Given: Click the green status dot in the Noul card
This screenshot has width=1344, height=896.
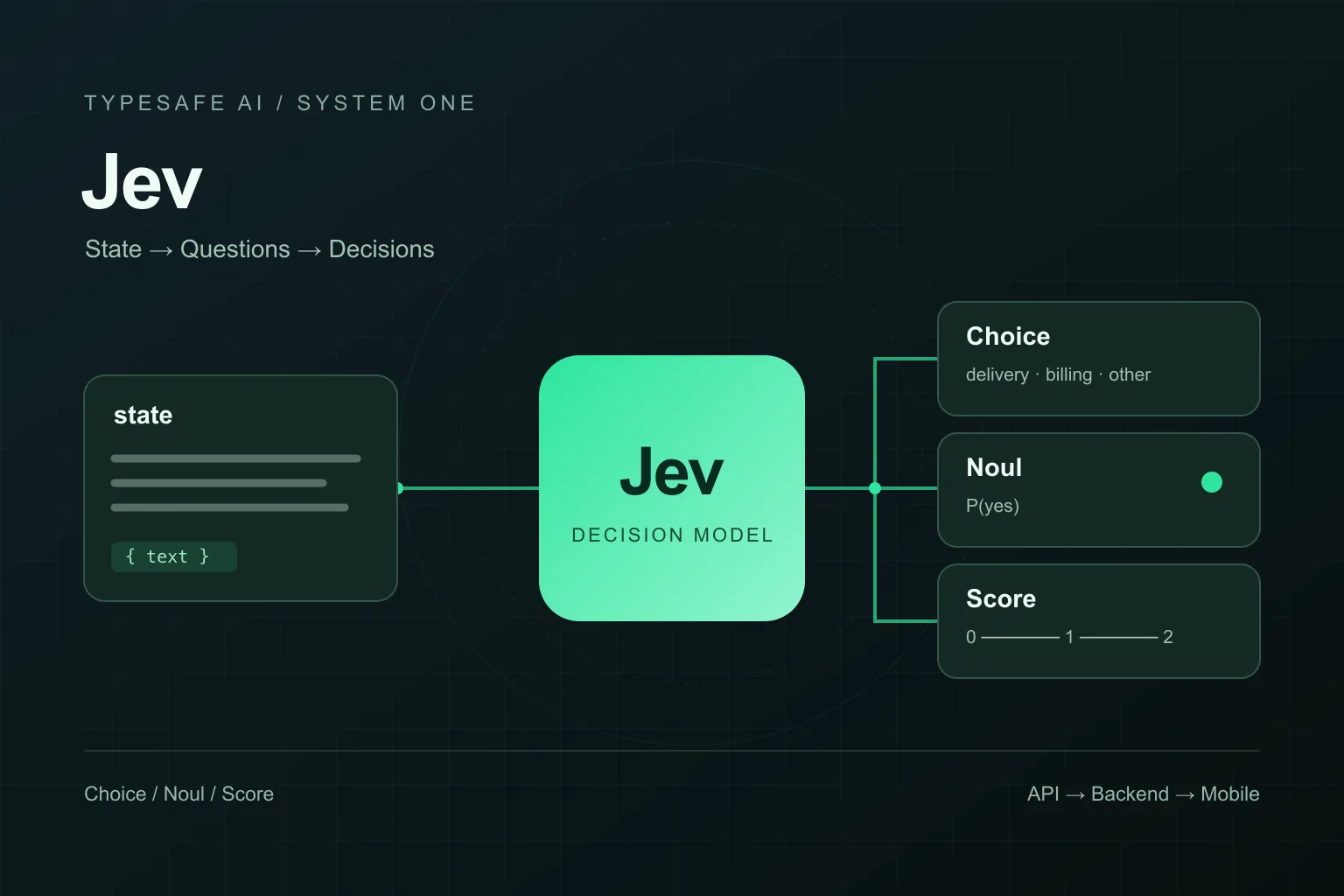Looking at the screenshot, I should (x=1212, y=482).
